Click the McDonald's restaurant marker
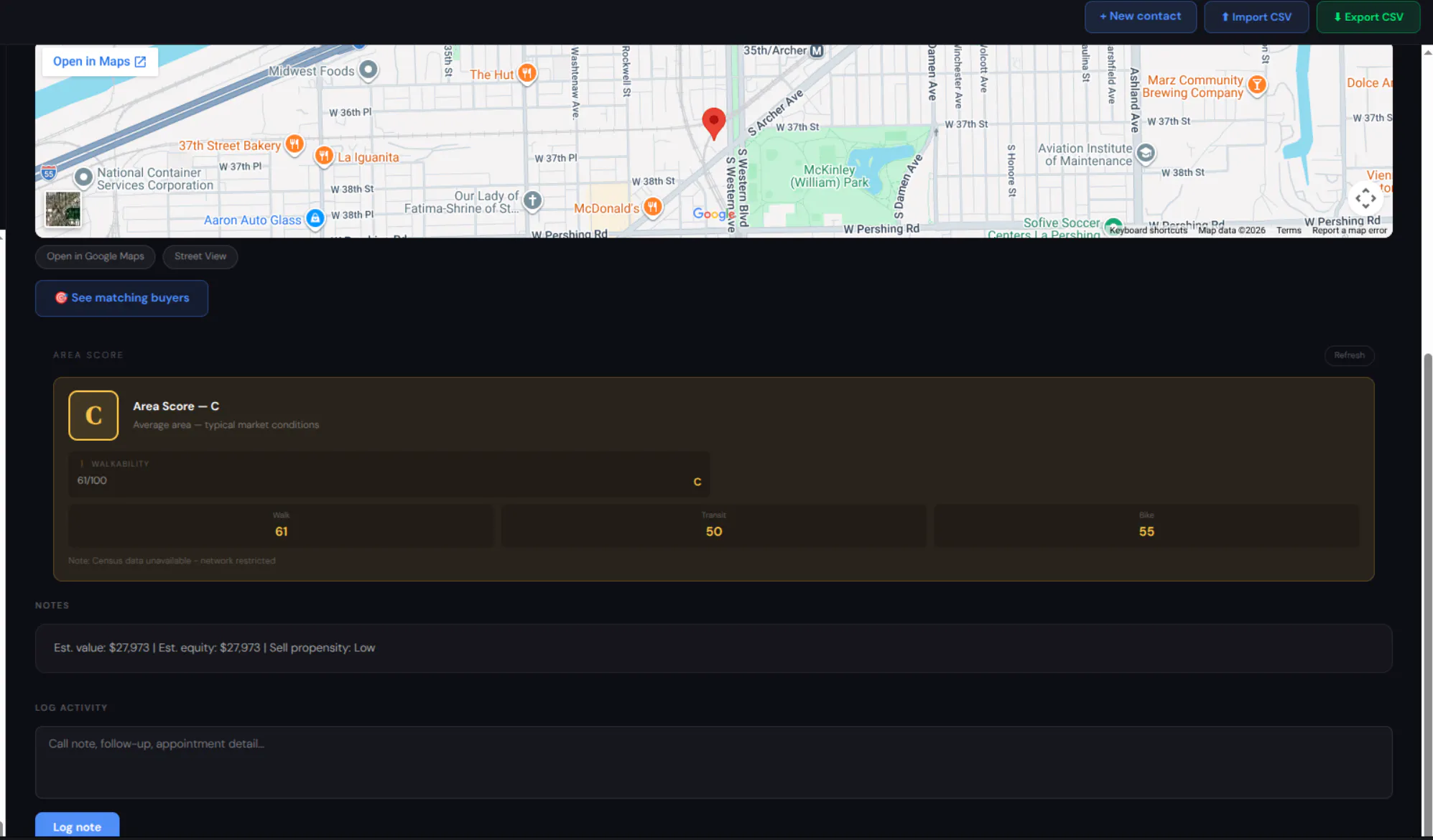Screen dimensions: 1433x840 pyautogui.click(x=652, y=207)
